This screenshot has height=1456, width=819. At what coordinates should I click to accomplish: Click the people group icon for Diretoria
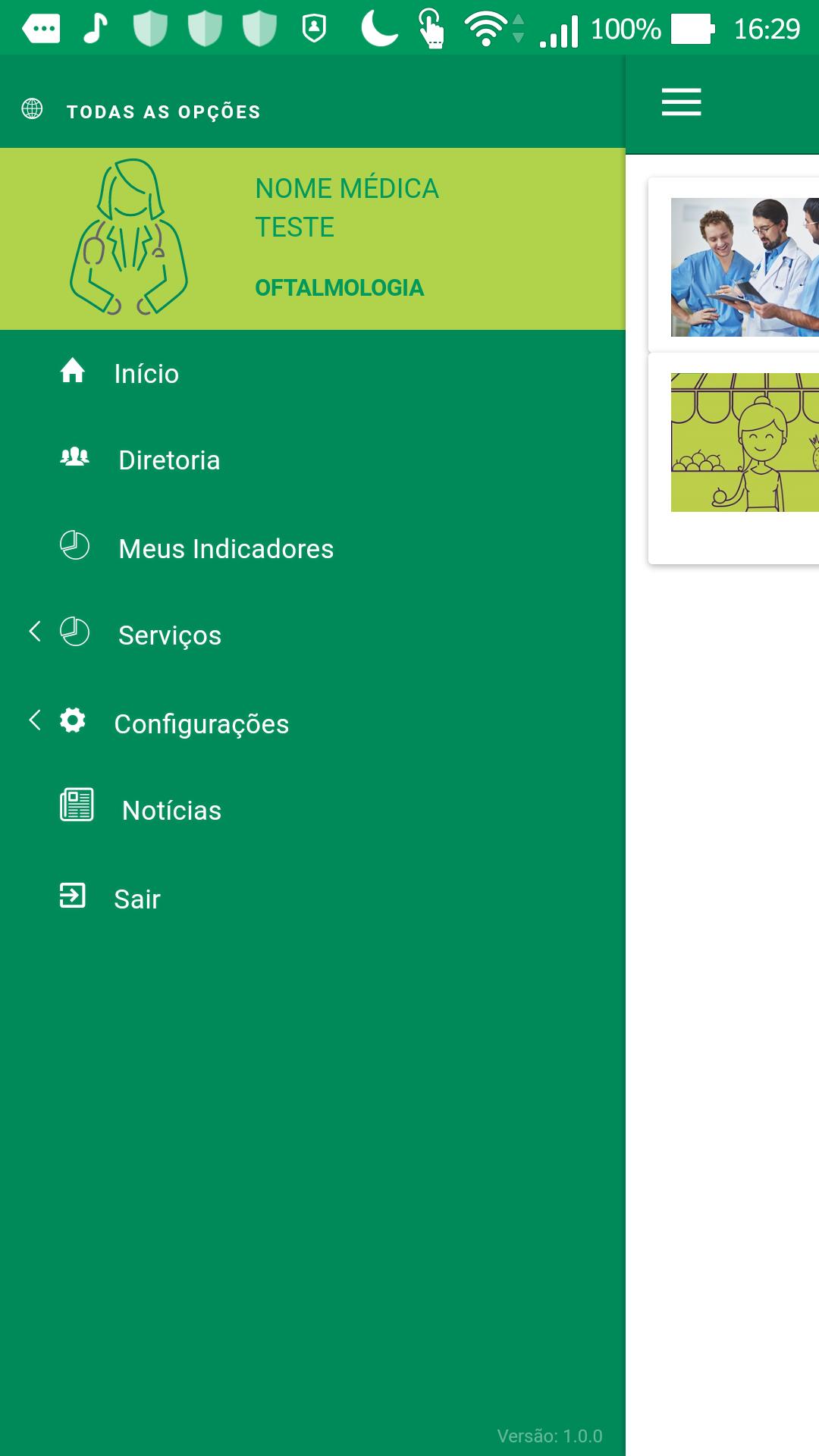click(x=74, y=457)
